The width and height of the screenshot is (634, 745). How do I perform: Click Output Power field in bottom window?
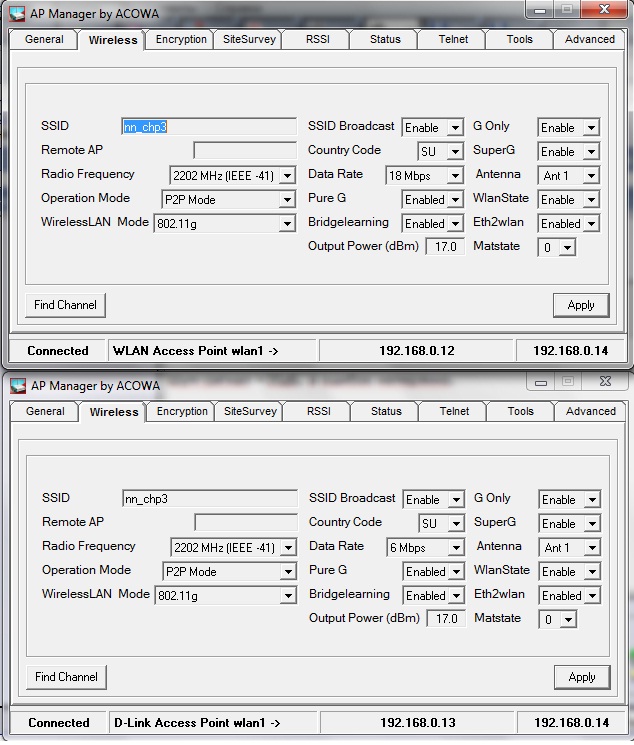coord(446,619)
